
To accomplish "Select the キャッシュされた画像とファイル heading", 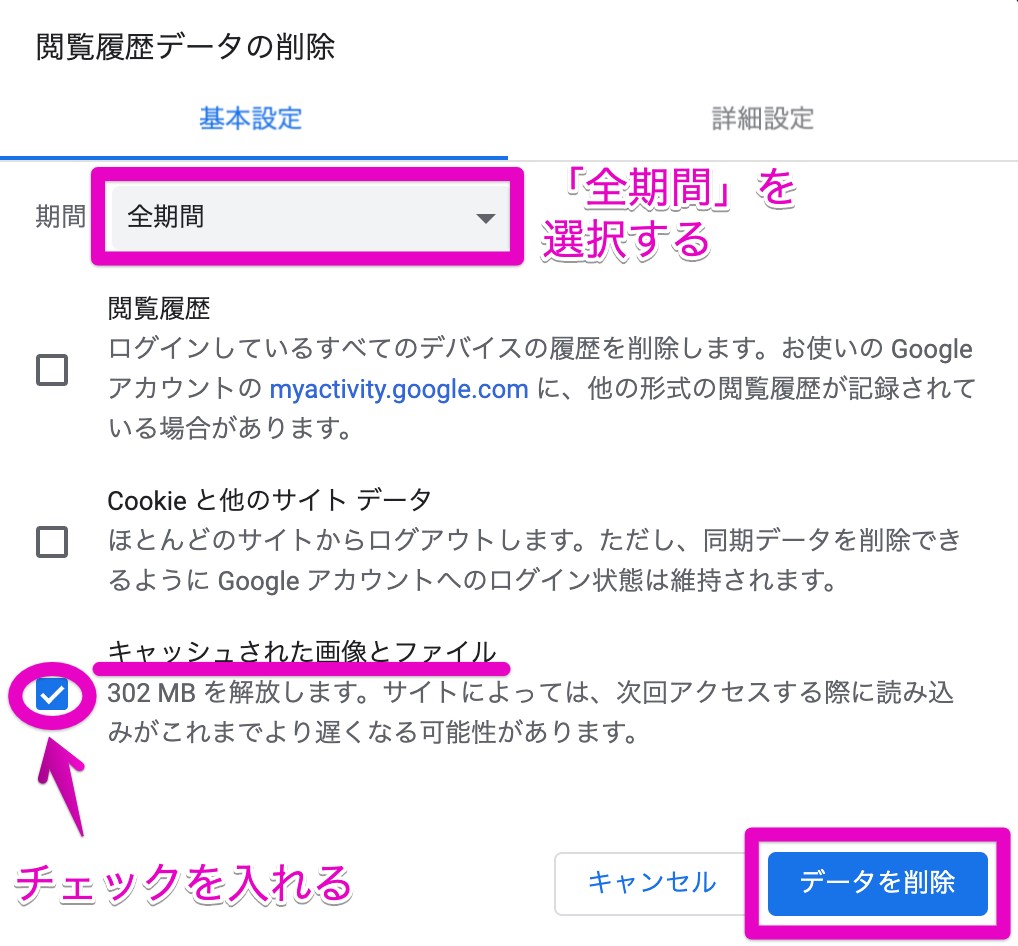I will tap(302, 652).
